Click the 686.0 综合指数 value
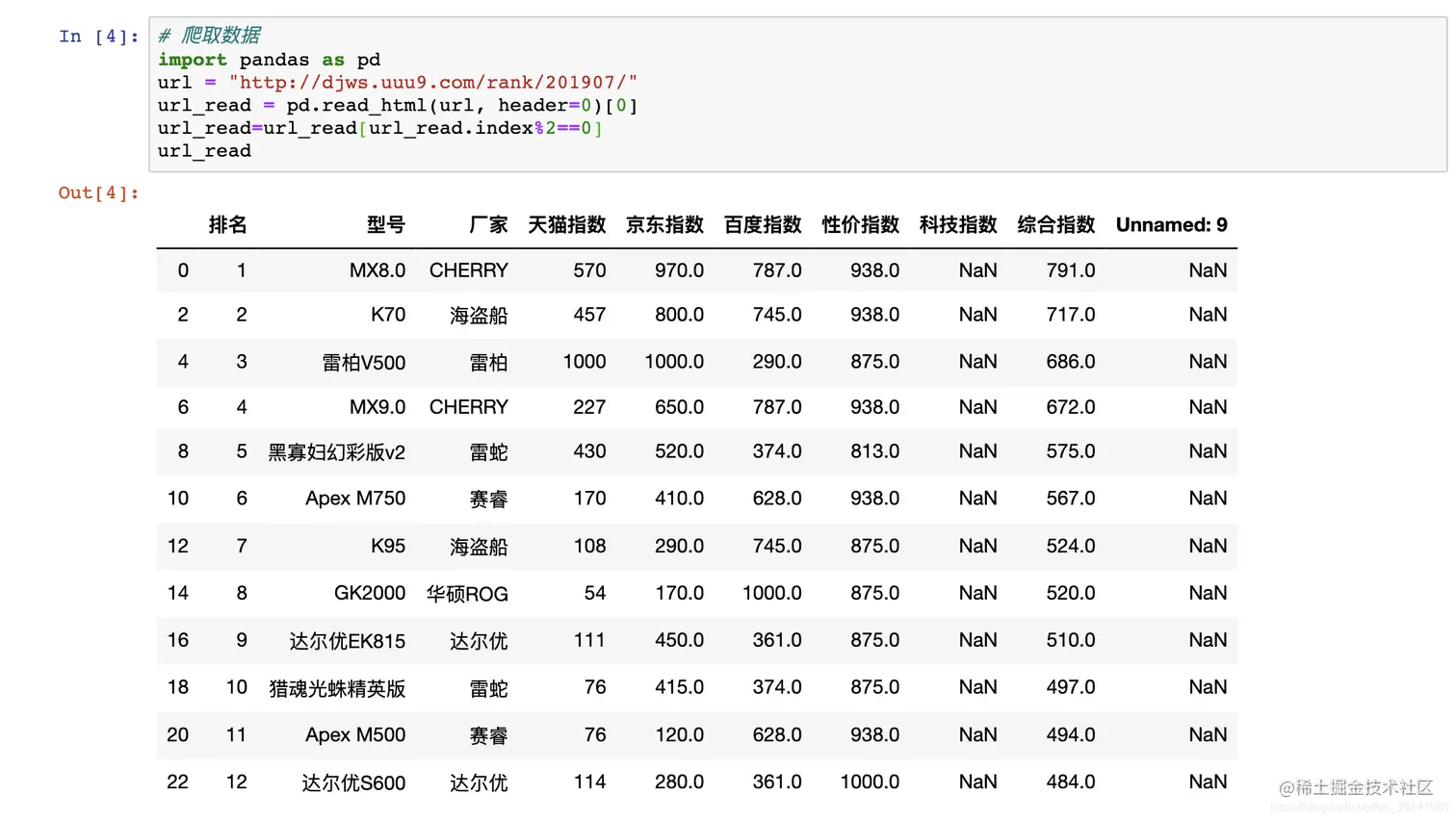The image size is (1456, 820). [1071, 362]
